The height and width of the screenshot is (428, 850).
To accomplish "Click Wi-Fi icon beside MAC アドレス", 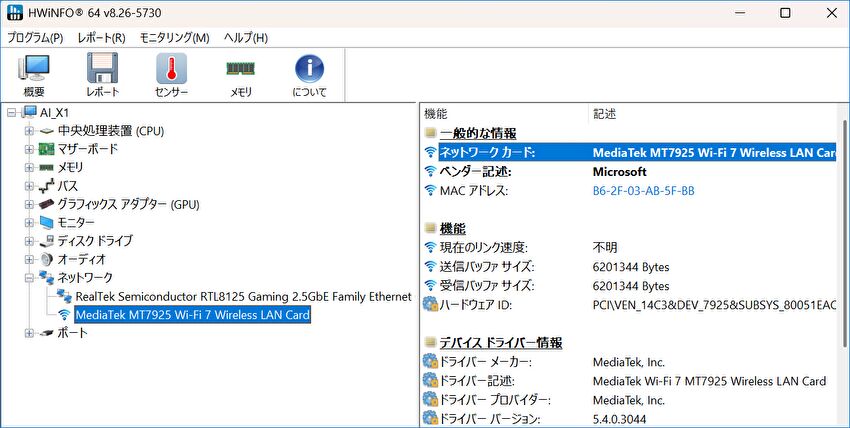I will (430, 191).
